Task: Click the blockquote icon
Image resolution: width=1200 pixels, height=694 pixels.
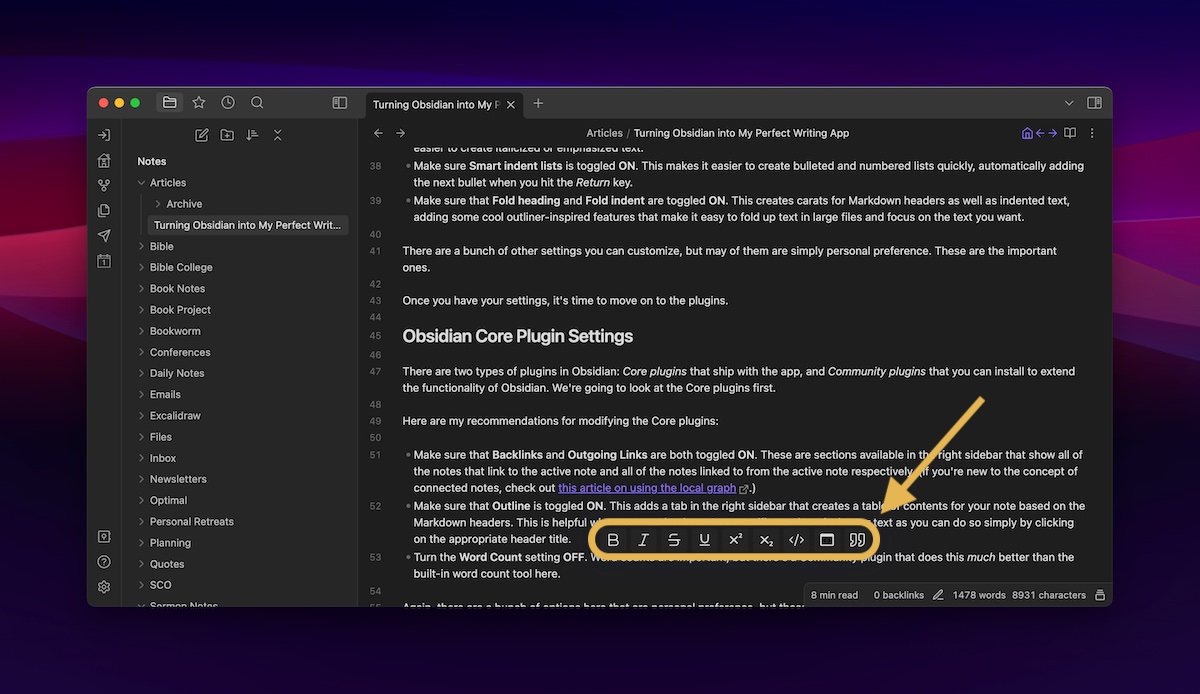Action: point(857,540)
